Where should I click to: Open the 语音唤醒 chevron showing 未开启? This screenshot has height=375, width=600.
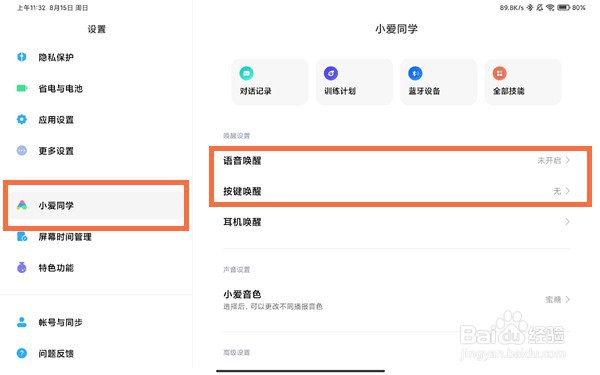[568, 160]
